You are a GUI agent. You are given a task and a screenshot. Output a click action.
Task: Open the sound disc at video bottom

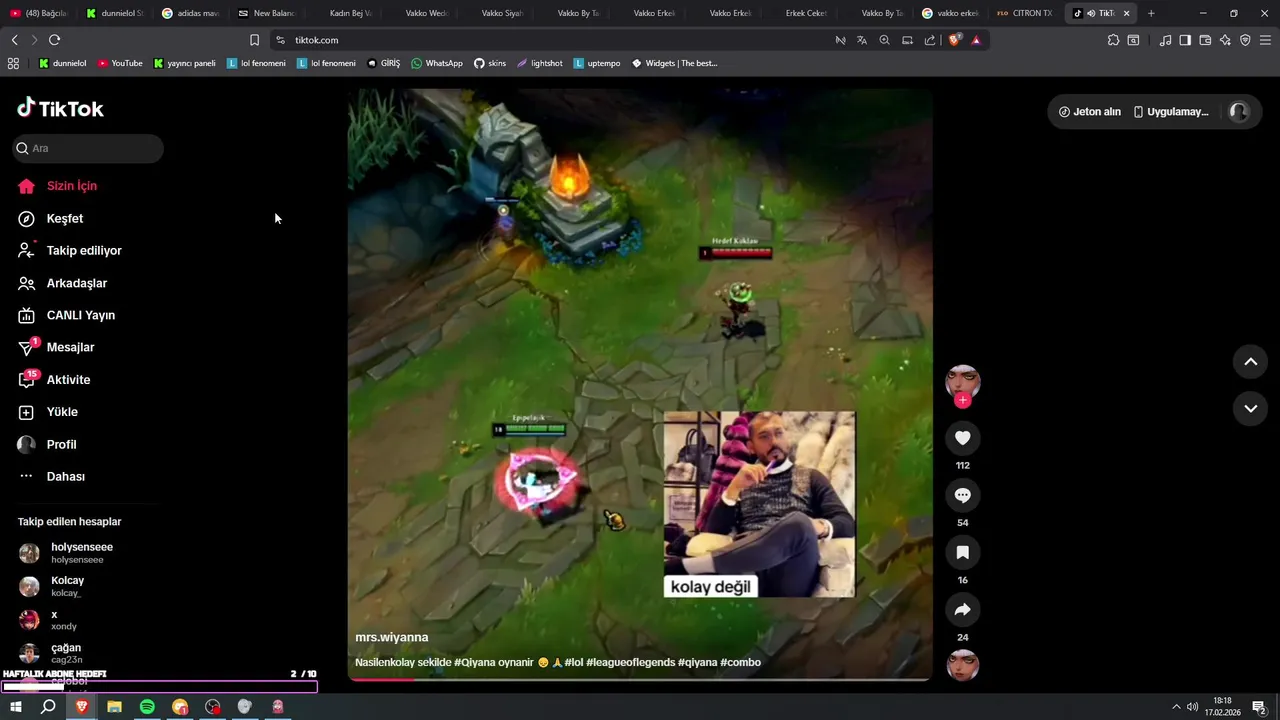963,665
